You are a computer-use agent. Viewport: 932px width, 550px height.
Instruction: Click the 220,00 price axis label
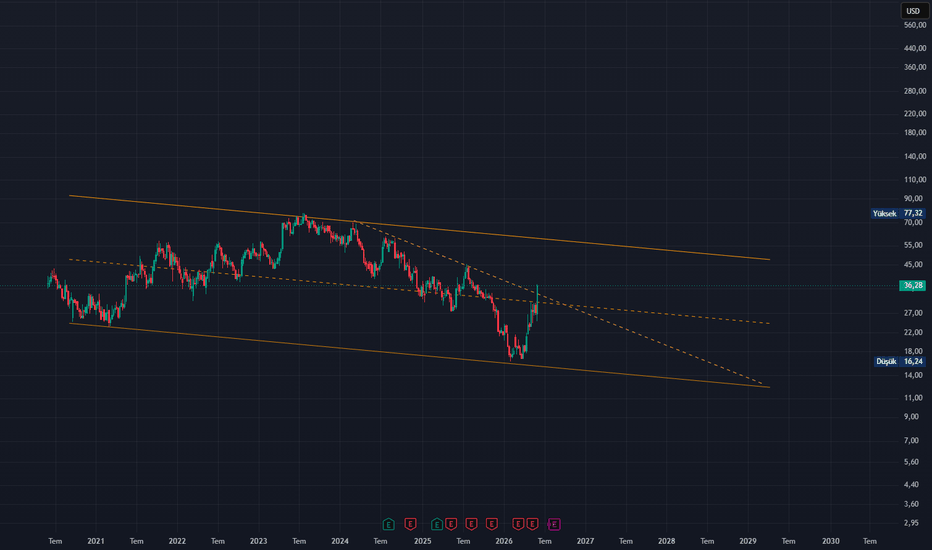(x=915, y=114)
